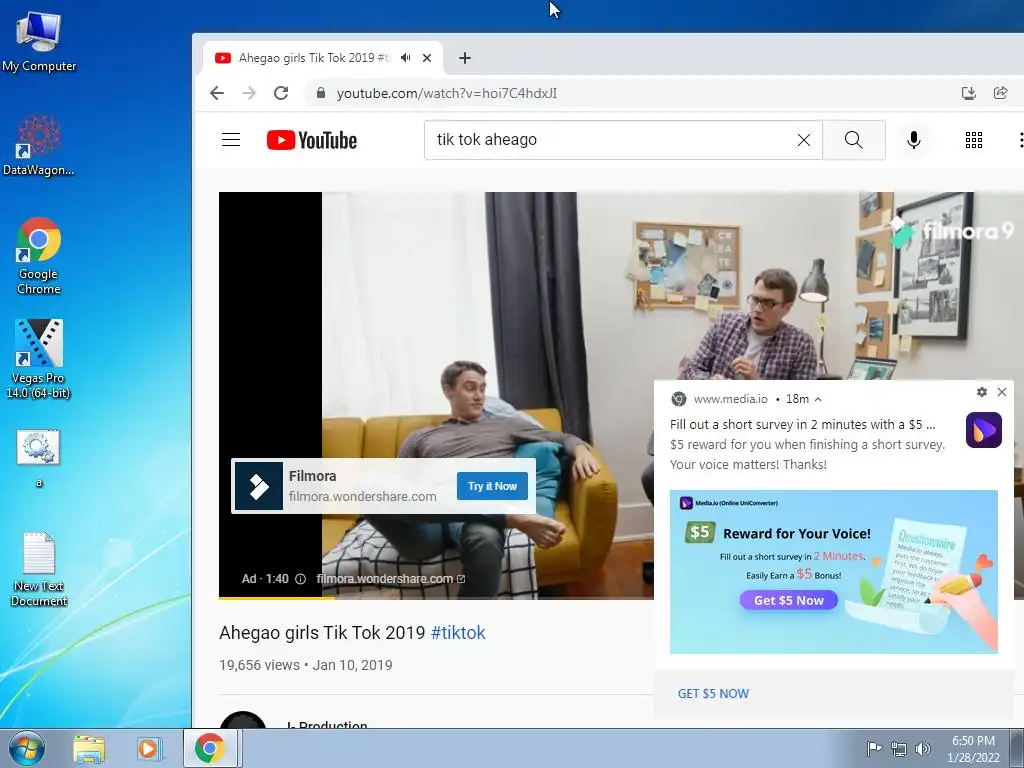The height and width of the screenshot is (768, 1024).
Task: Go forward in Chrome
Action: coord(249,93)
